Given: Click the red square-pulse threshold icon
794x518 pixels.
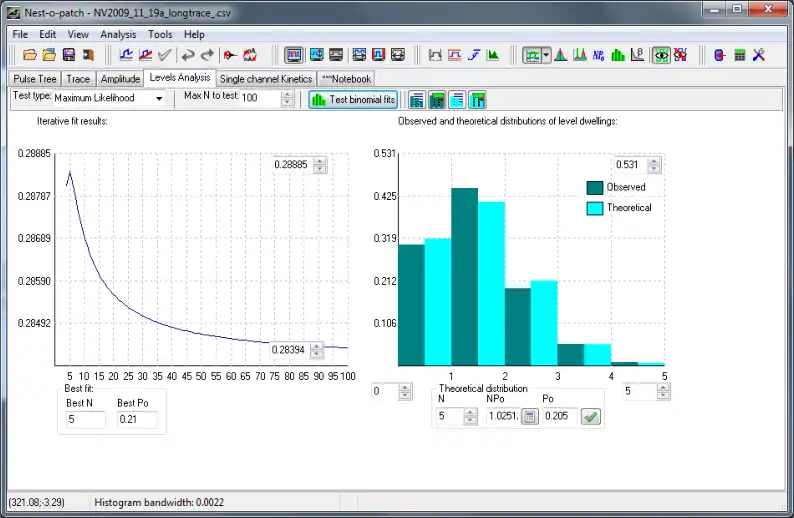Looking at the screenshot, I should [455, 55].
